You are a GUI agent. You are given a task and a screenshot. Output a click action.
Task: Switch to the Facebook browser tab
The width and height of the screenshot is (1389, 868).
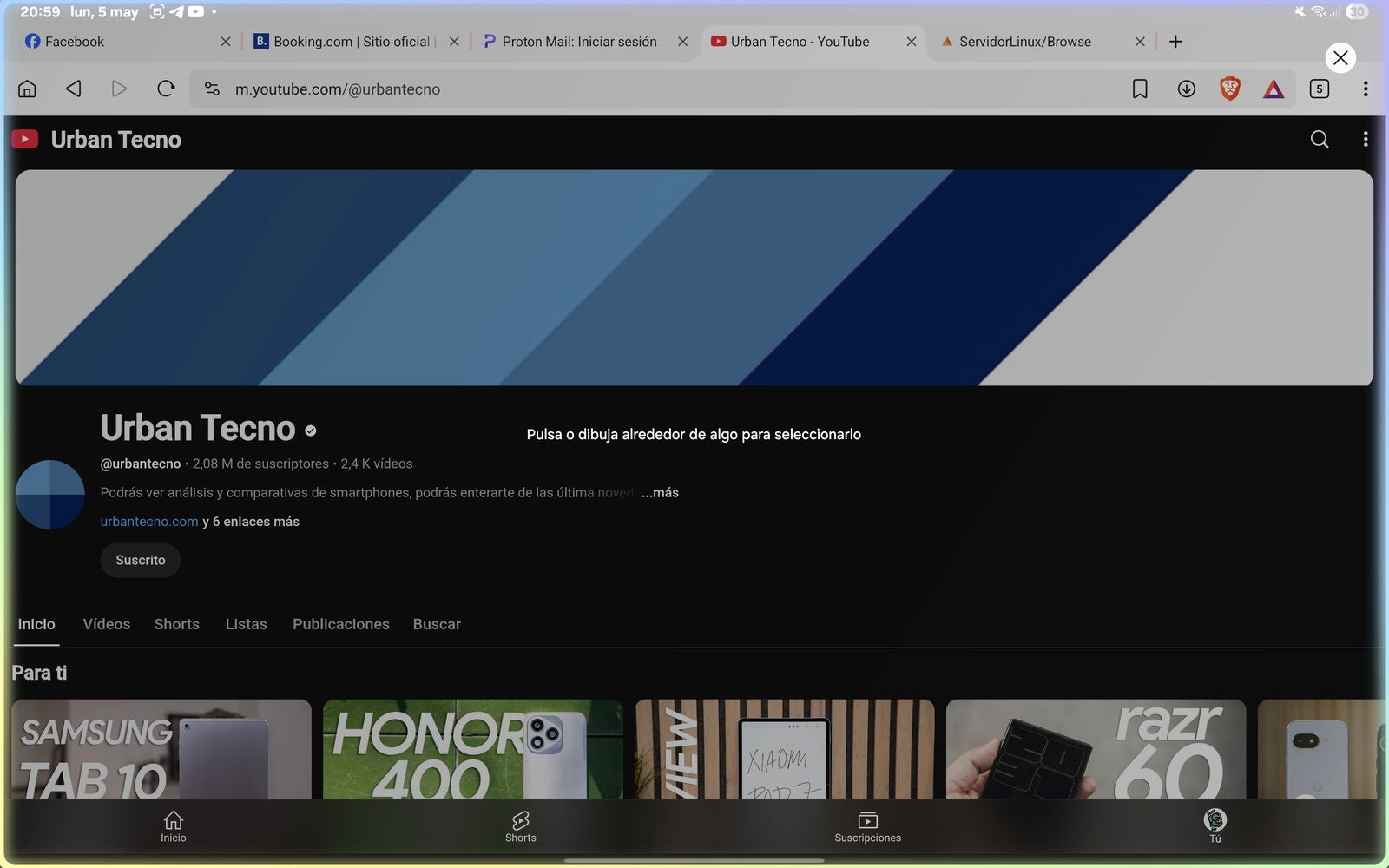tap(75, 42)
